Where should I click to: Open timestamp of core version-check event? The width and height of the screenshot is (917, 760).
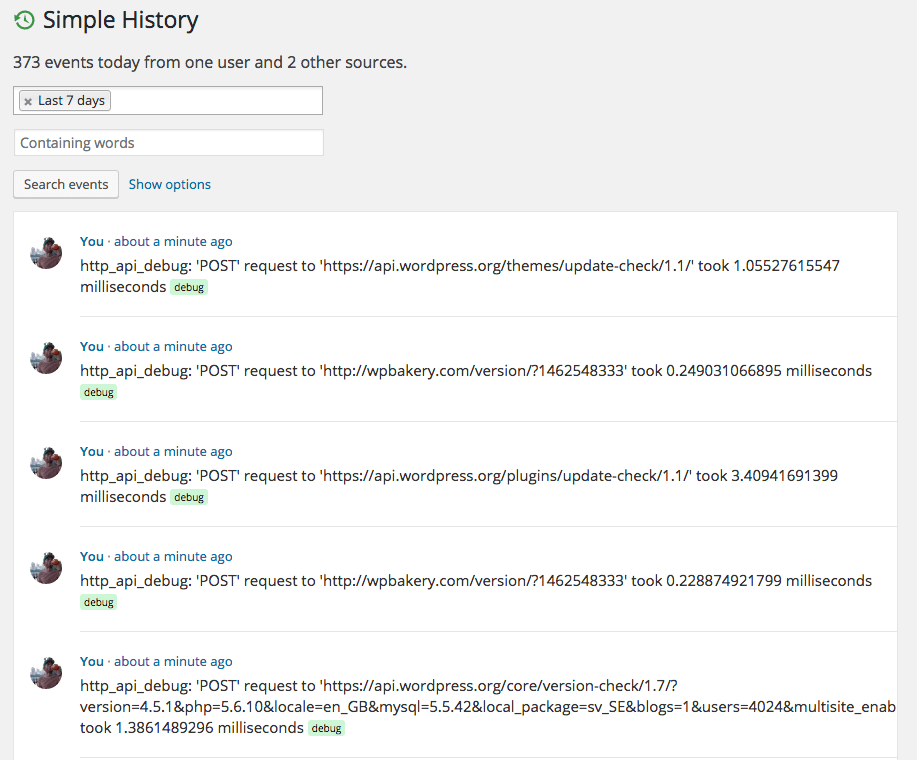point(173,661)
